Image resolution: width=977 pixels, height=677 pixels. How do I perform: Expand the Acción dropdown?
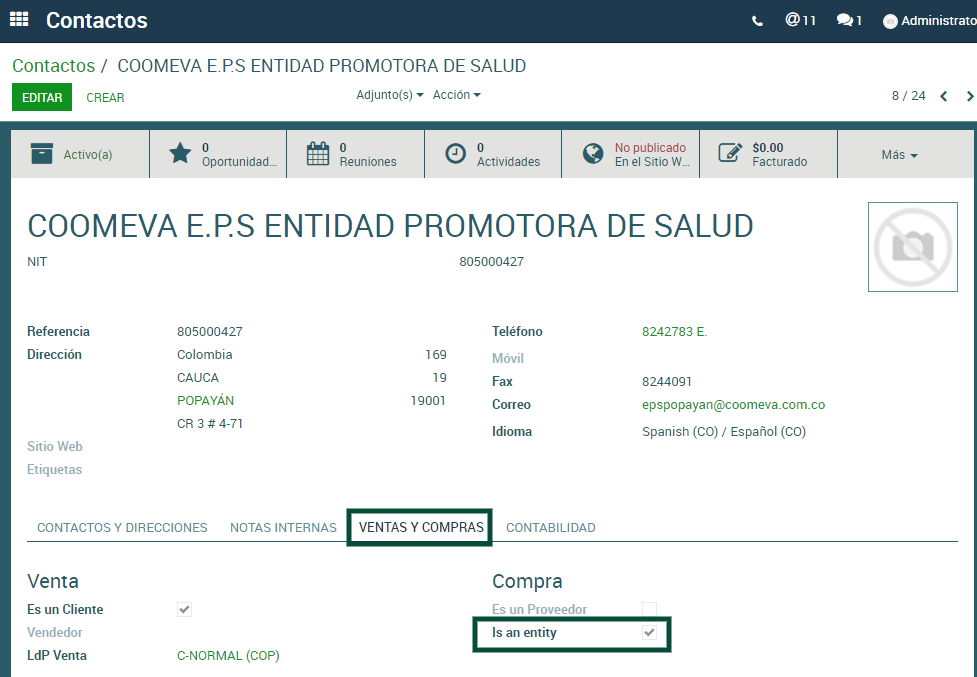click(x=456, y=95)
